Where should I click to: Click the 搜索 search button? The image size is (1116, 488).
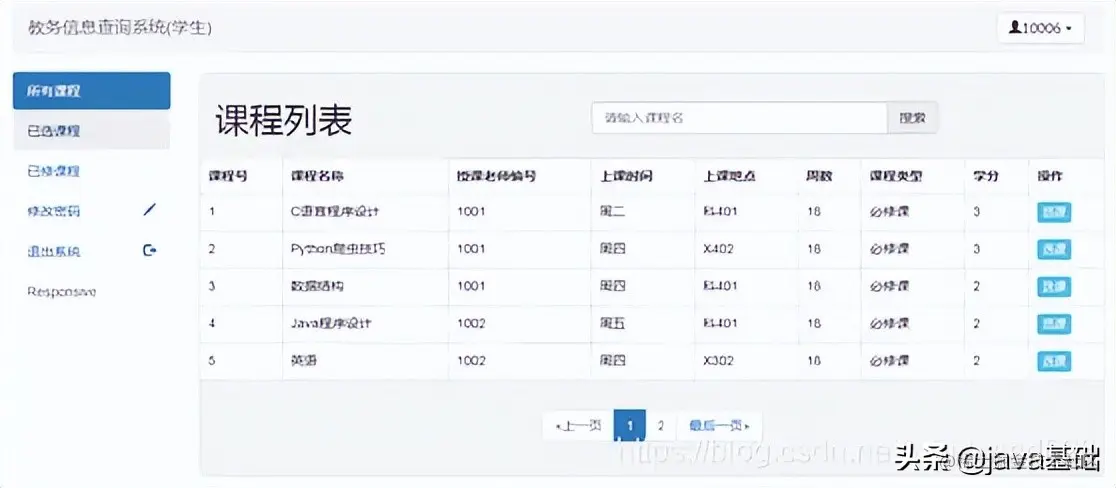[x=912, y=118]
